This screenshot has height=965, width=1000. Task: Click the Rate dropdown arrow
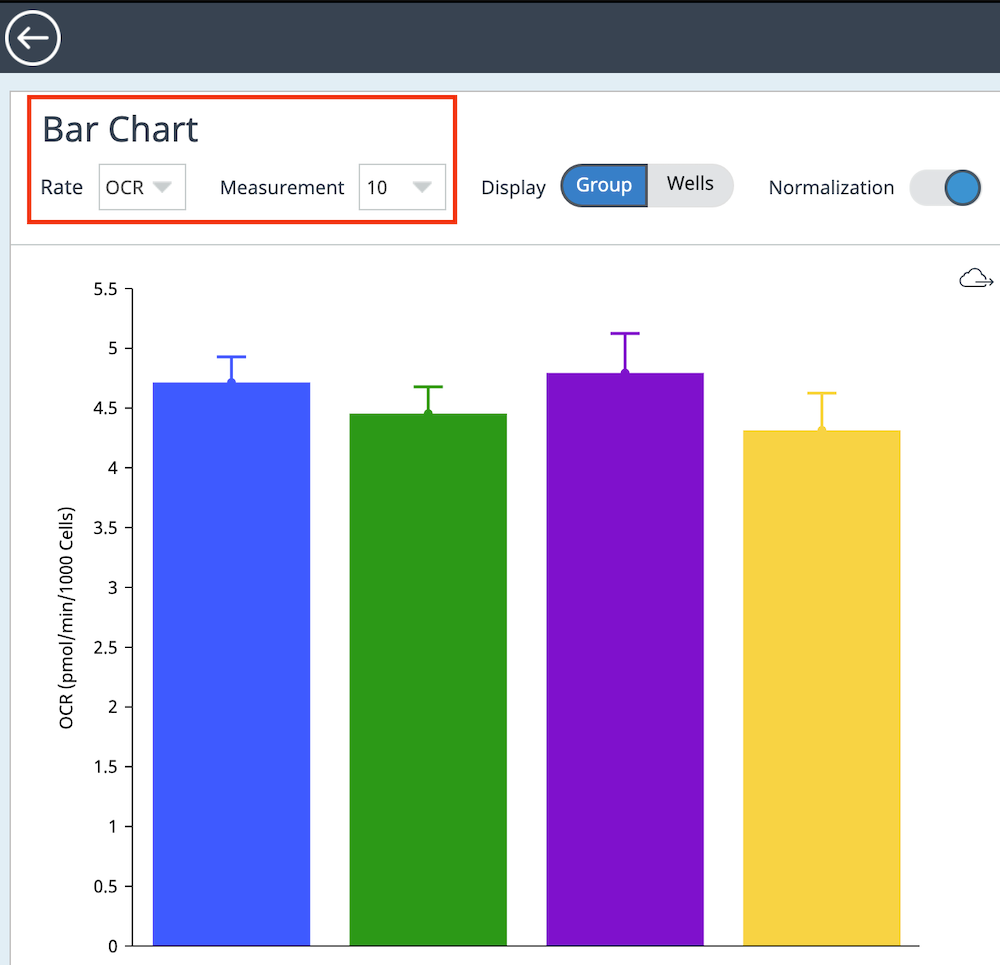[x=163, y=187]
